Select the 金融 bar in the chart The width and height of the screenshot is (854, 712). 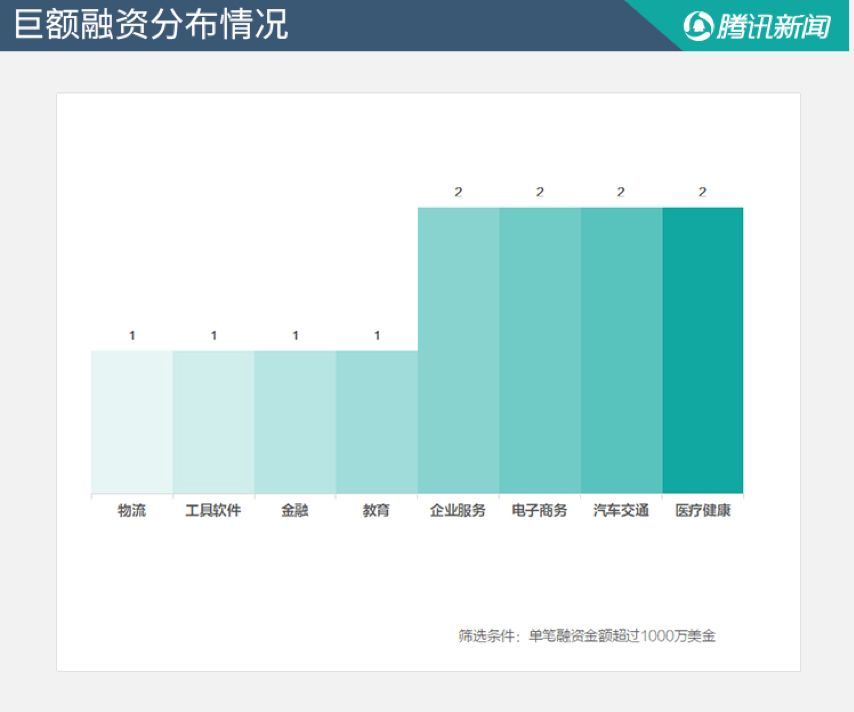pos(295,422)
